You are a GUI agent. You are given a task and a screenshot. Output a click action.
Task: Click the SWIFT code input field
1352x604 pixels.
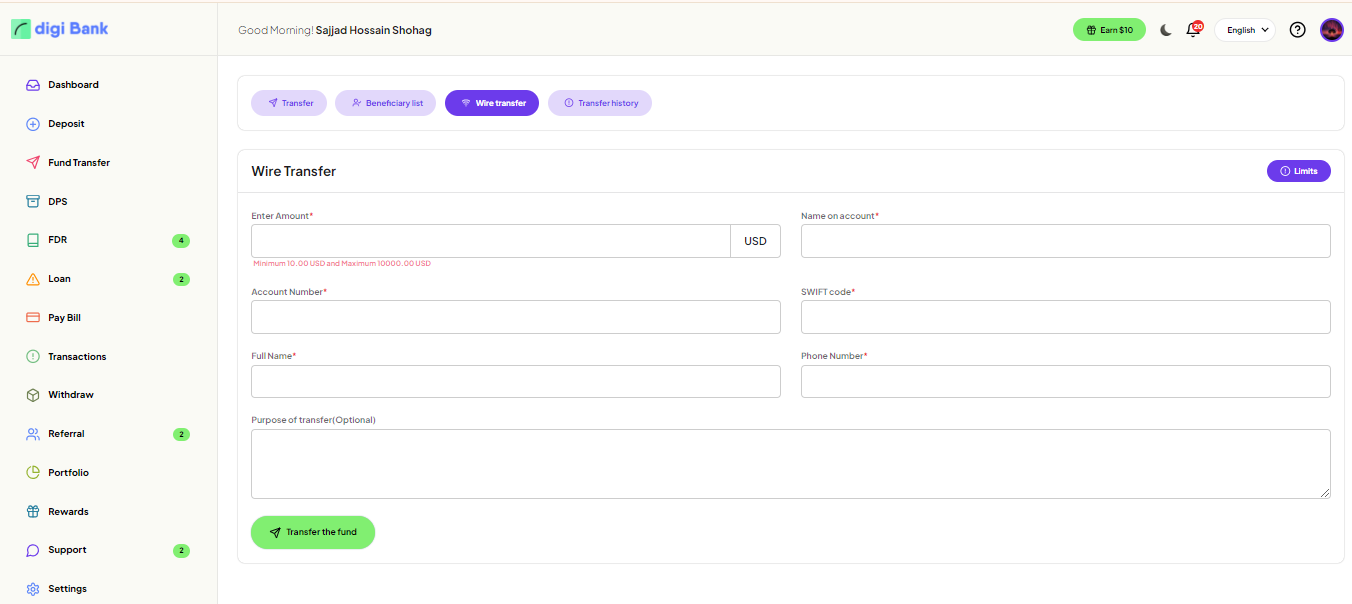1065,317
